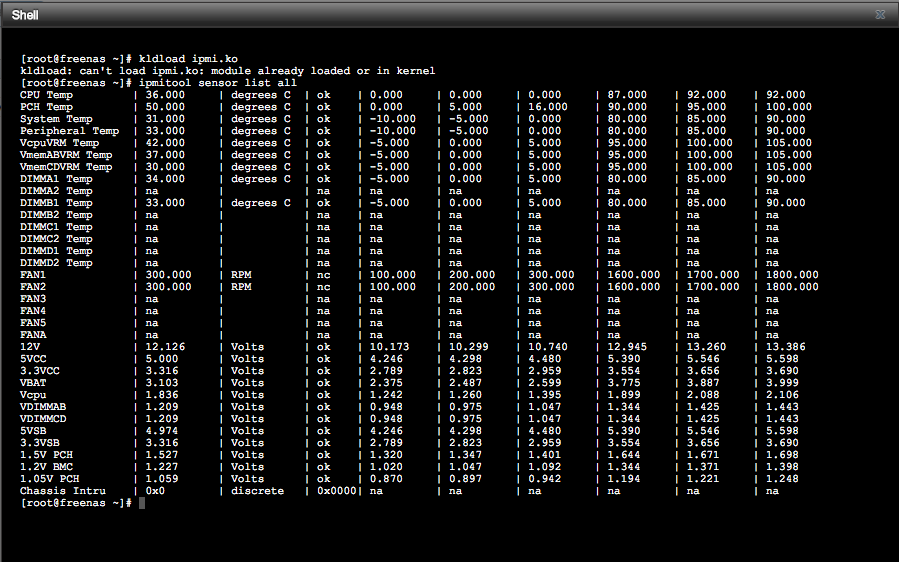Click the 'discrete' unit in Chassis row
Image resolution: width=899 pixels, height=562 pixels.
[257, 492]
